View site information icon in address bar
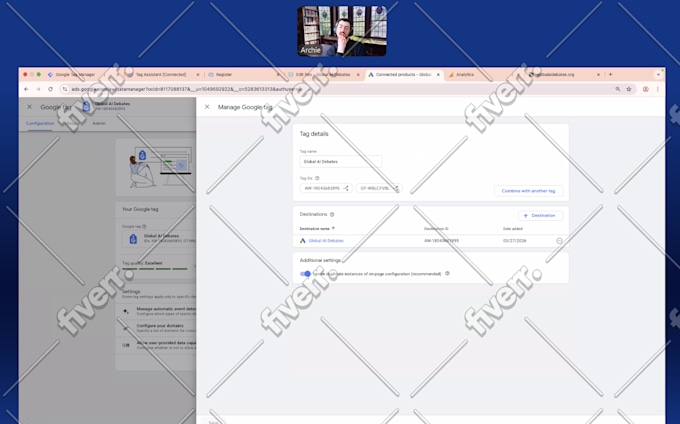 click(65, 89)
